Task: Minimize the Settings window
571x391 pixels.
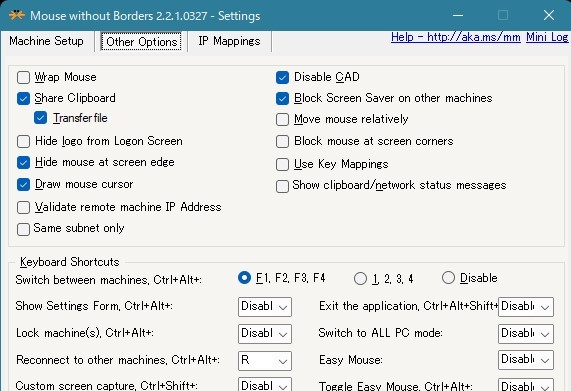Action: click(x=458, y=15)
